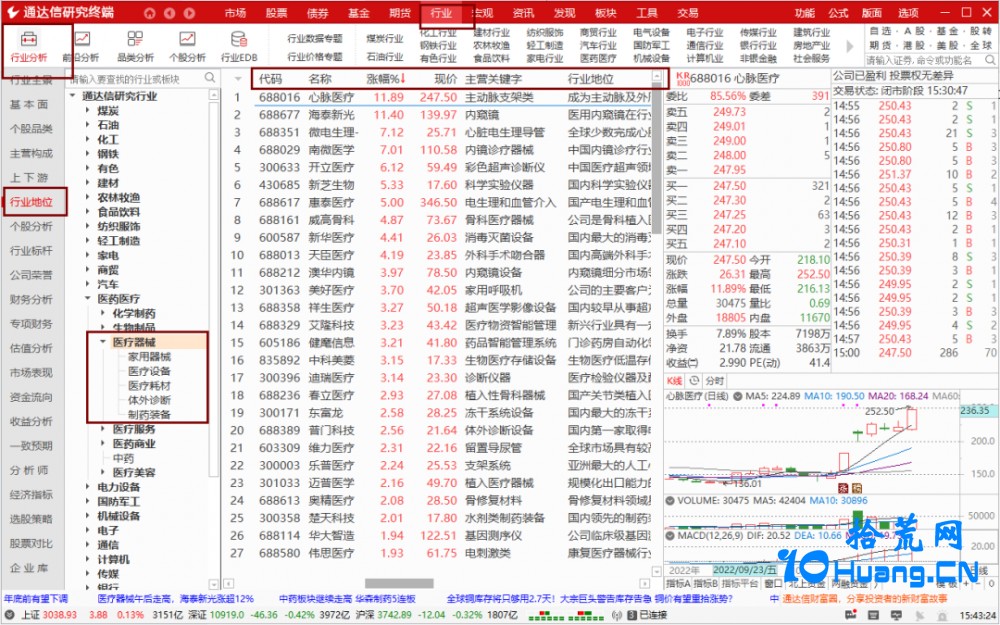Open the 行业分析 toolbar icon

[x=29, y=45]
